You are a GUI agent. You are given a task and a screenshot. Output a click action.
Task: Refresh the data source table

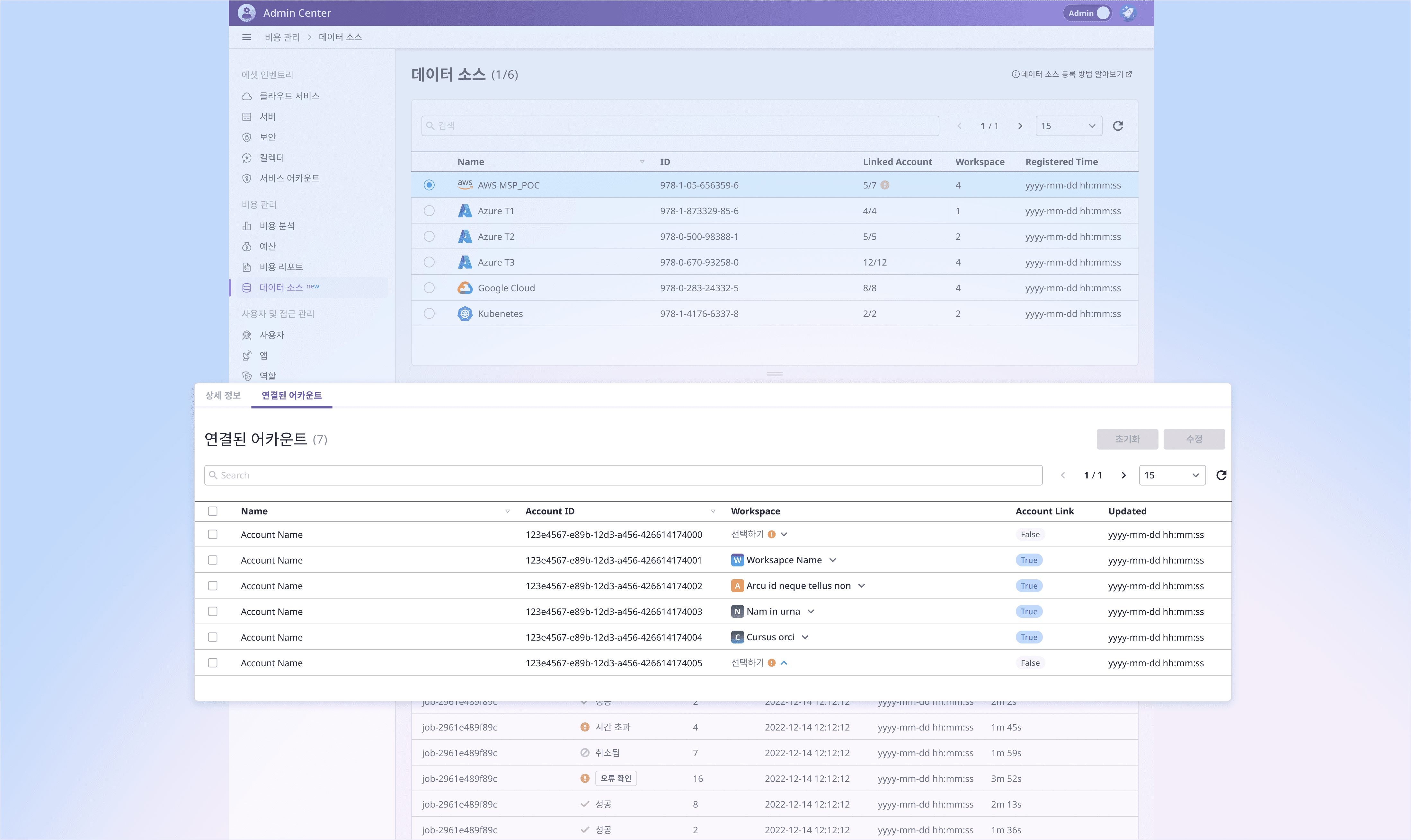point(1118,126)
